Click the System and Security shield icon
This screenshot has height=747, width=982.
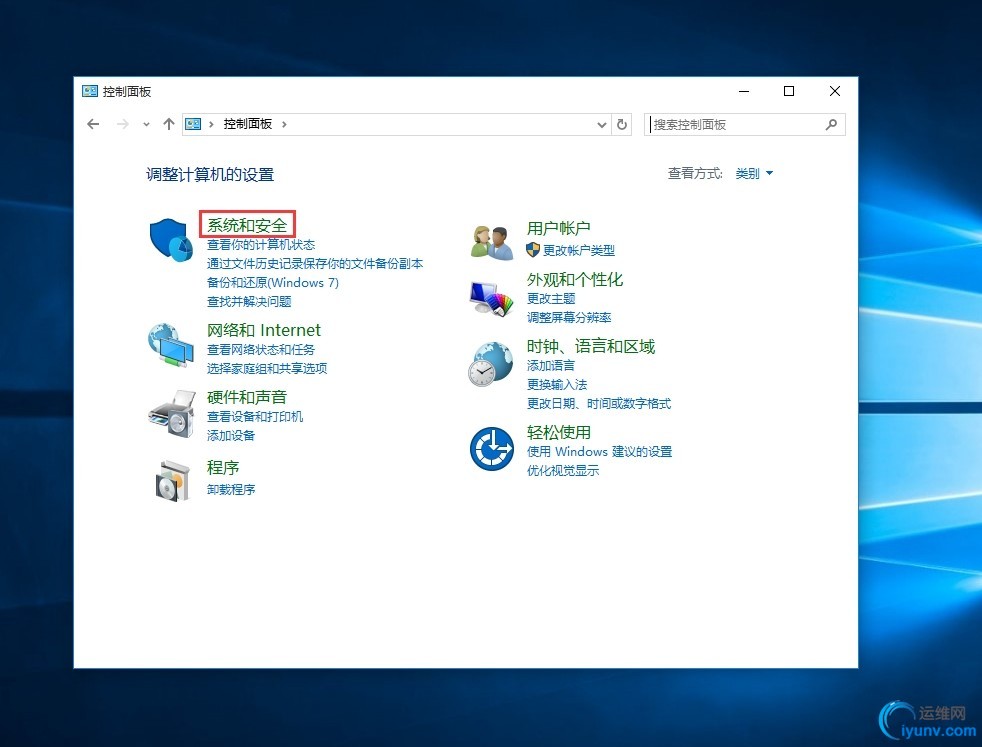pyautogui.click(x=170, y=240)
